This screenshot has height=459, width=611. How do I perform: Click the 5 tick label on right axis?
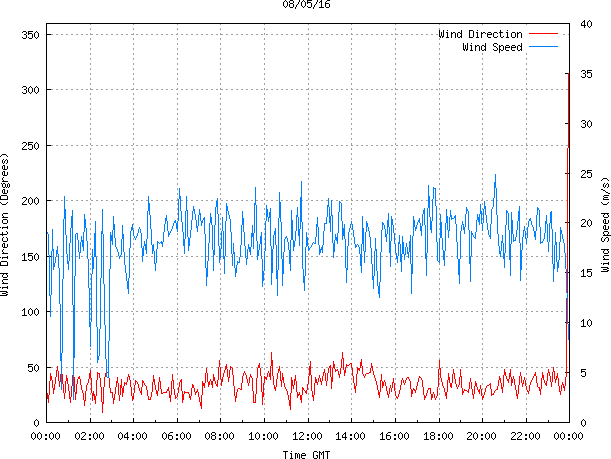583,373
